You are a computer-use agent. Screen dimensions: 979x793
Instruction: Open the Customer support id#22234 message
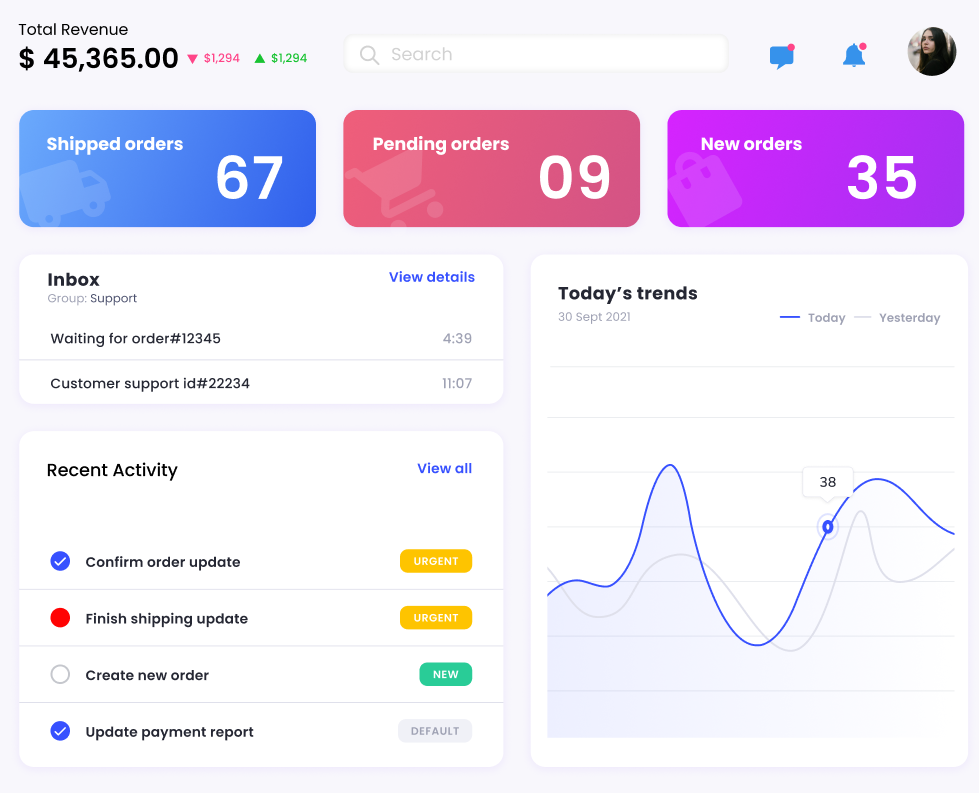pos(150,383)
